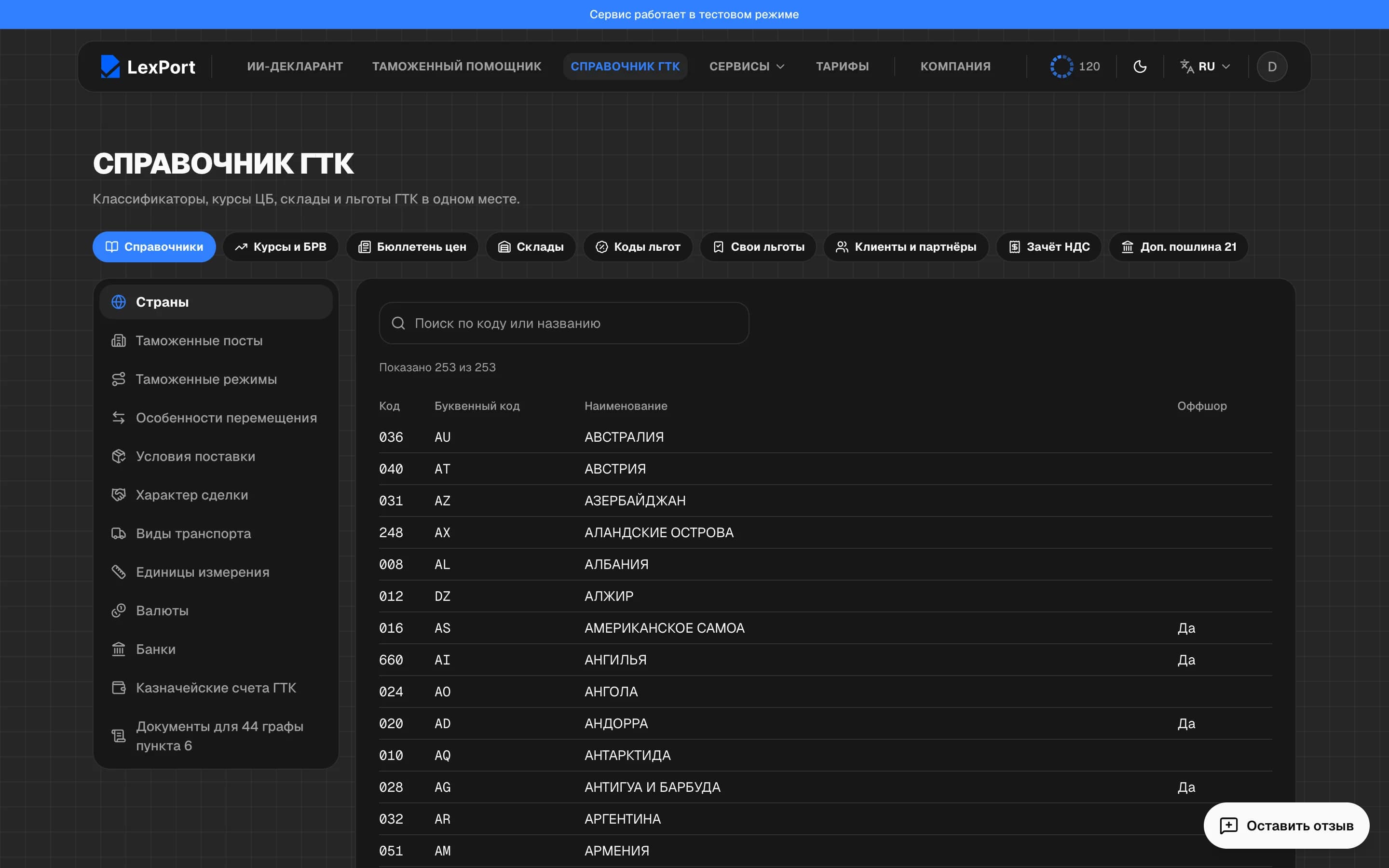The image size is (1389, 868).
Task: Open the RU language dropdown
Action: pyautogui.click(x=1205, y=67)
